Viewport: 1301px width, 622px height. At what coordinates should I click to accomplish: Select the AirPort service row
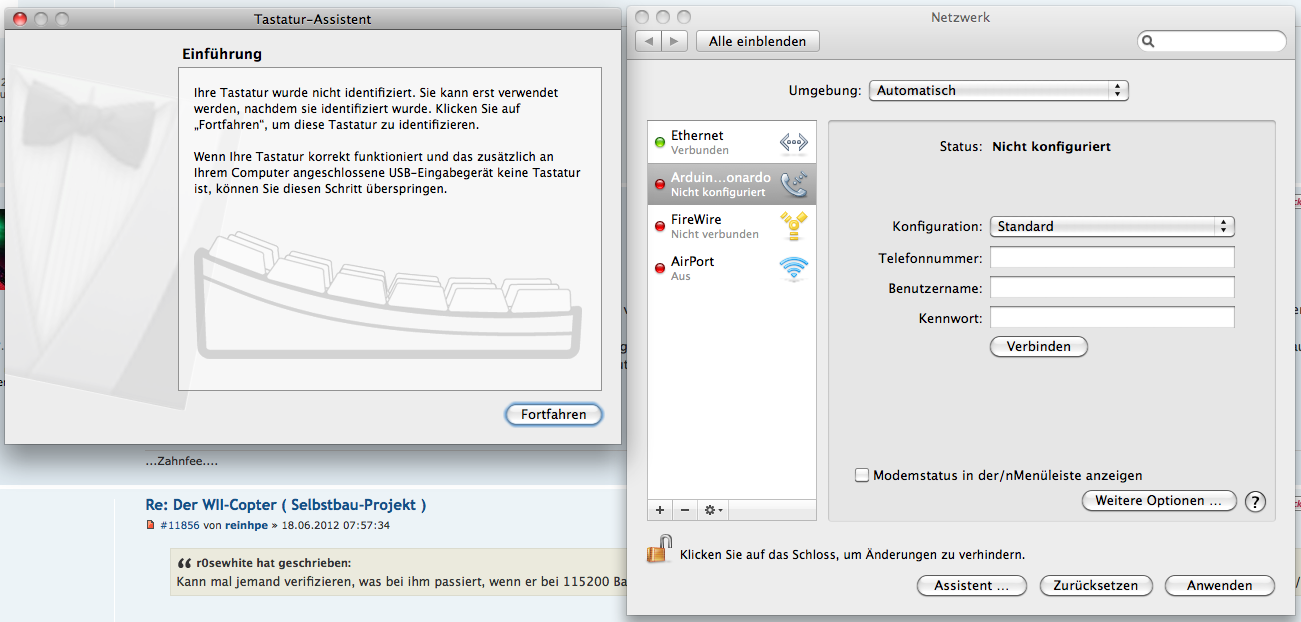[x=732, y=268]
